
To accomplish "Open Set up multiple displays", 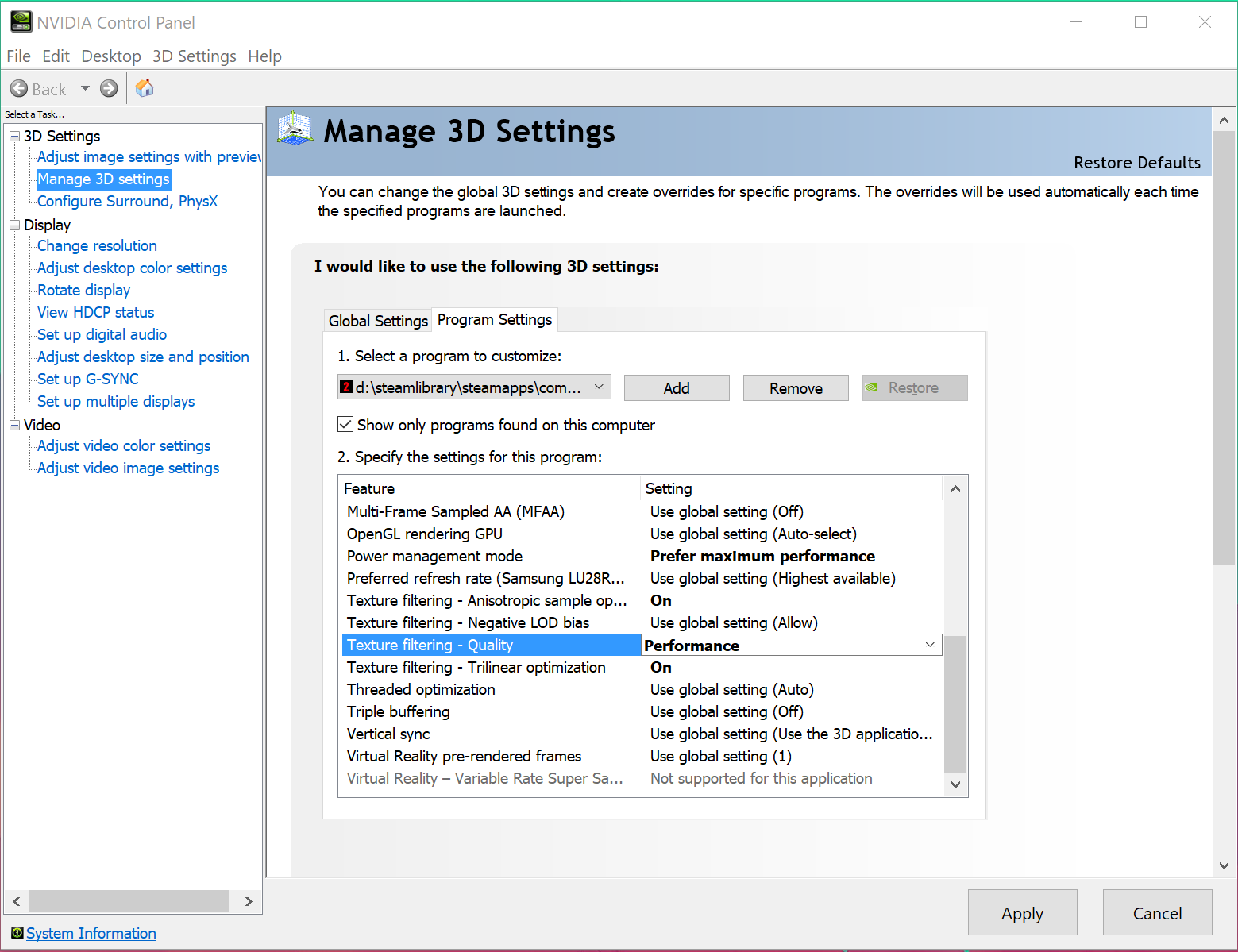I will coord(116,401).
